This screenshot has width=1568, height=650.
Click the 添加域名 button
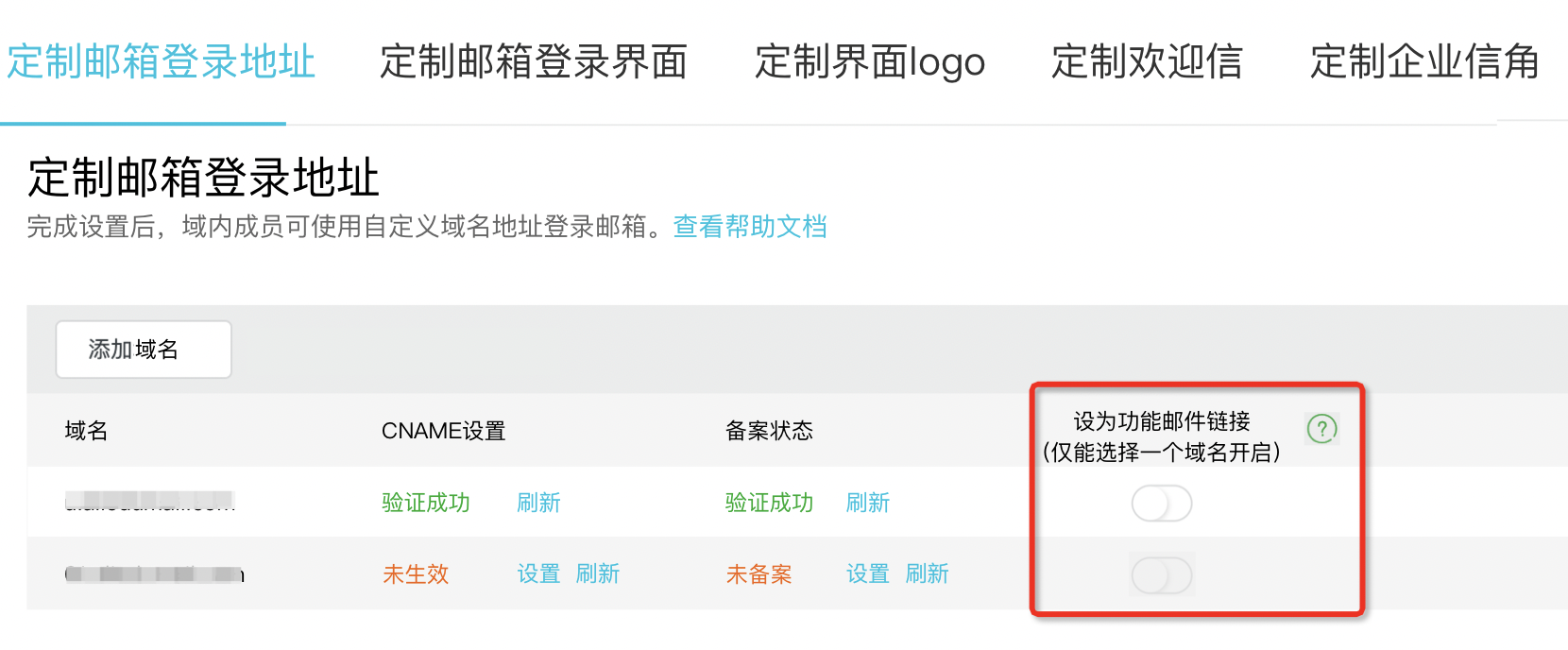tap(144, 350)
